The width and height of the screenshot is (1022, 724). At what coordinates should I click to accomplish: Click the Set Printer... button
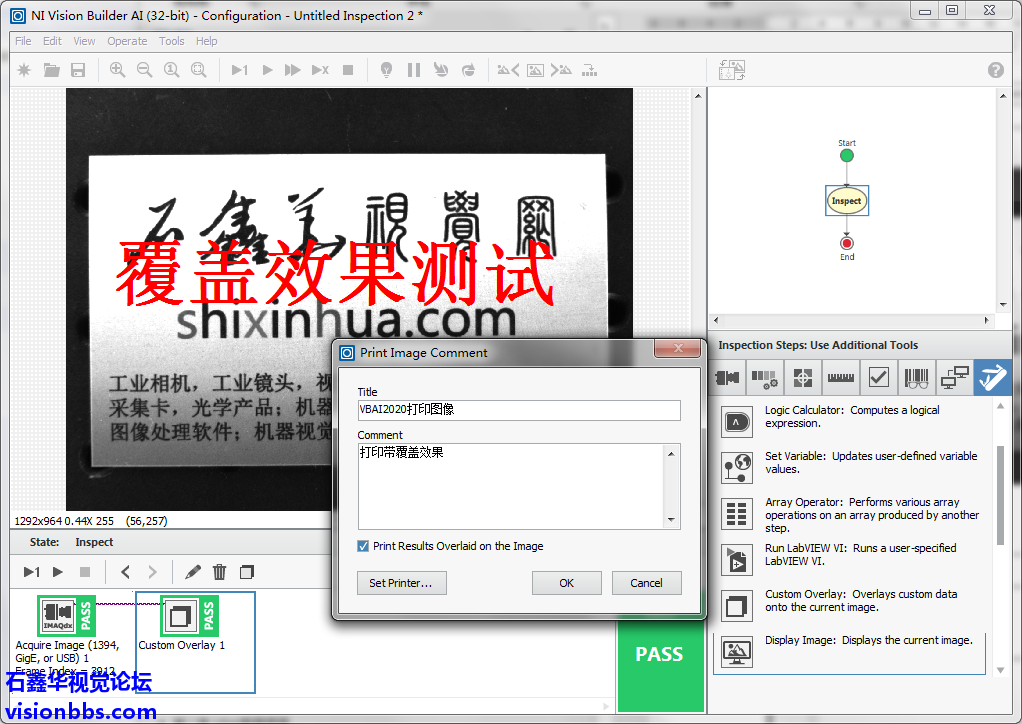click(x=401, y=583)
